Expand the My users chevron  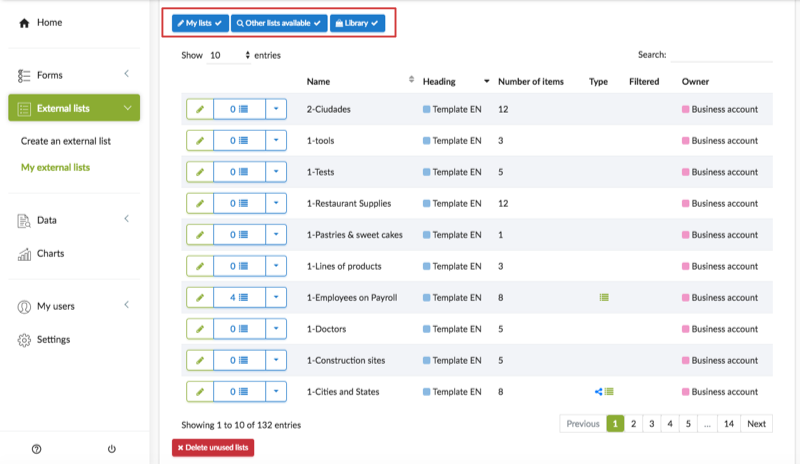pos(127,305)
